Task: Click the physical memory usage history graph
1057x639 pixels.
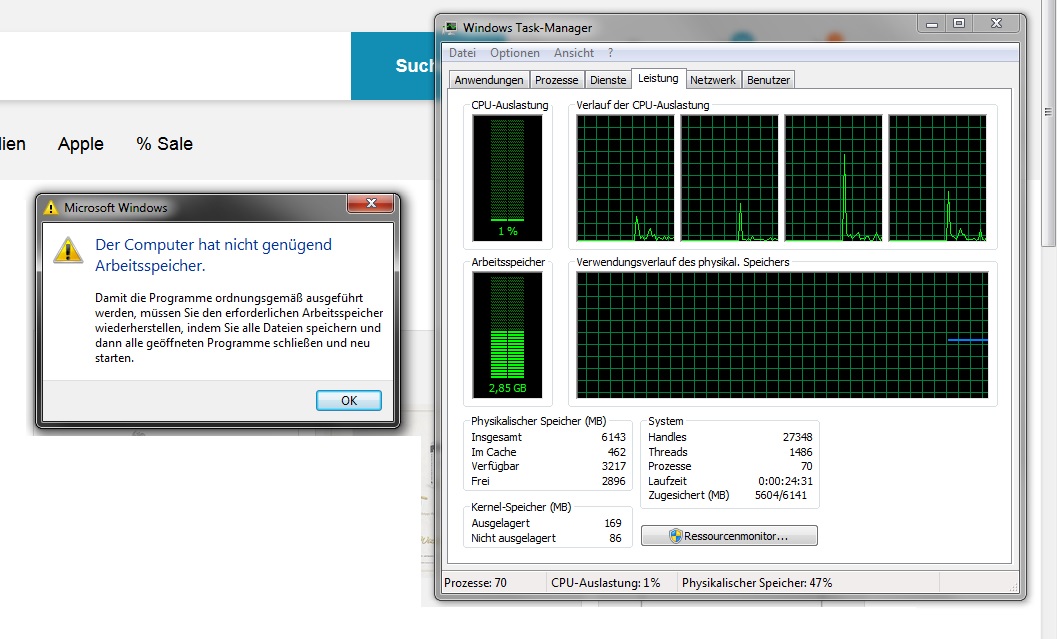Action: 782,335
